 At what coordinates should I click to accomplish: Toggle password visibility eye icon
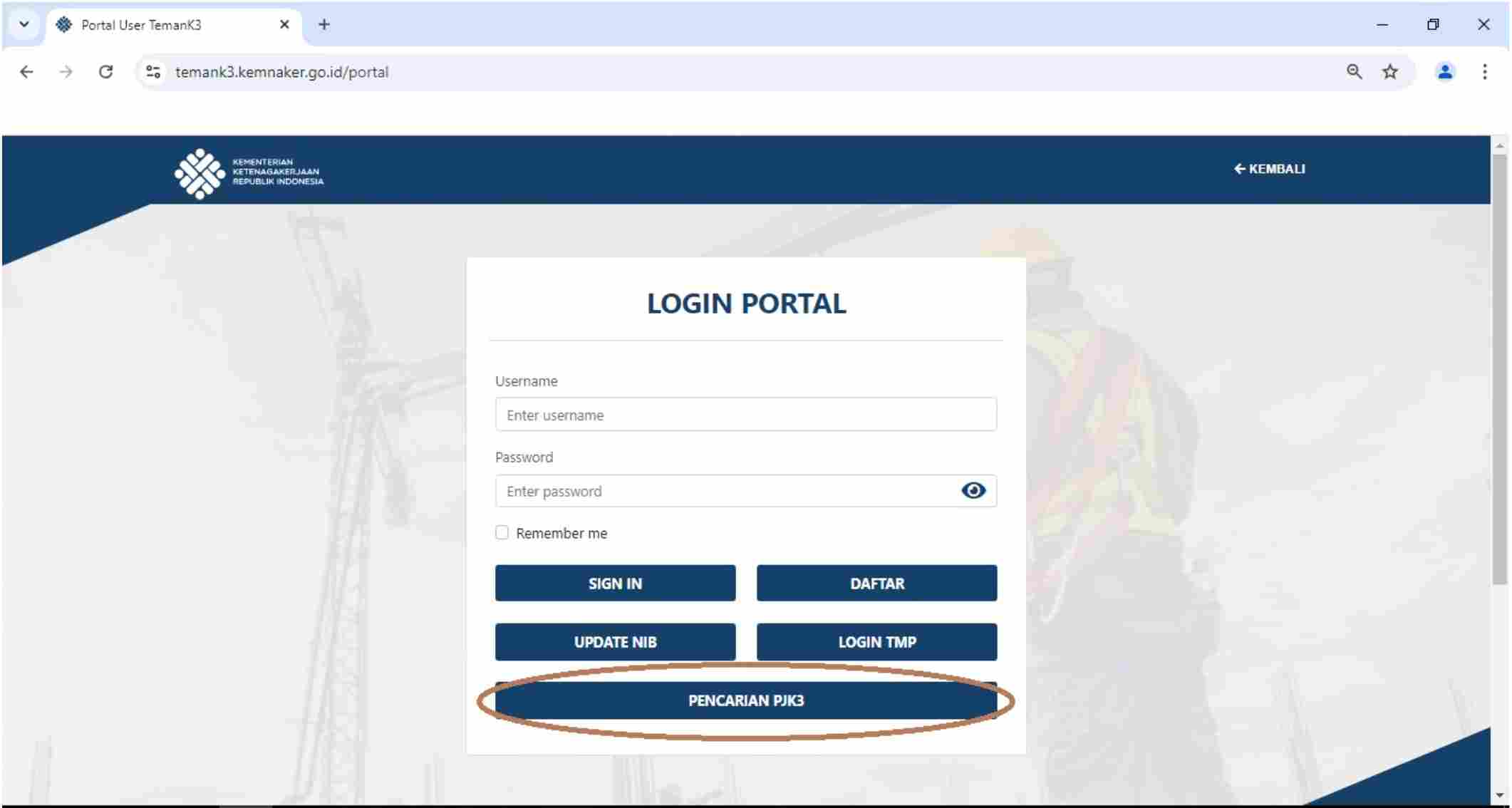click(973, 490)
